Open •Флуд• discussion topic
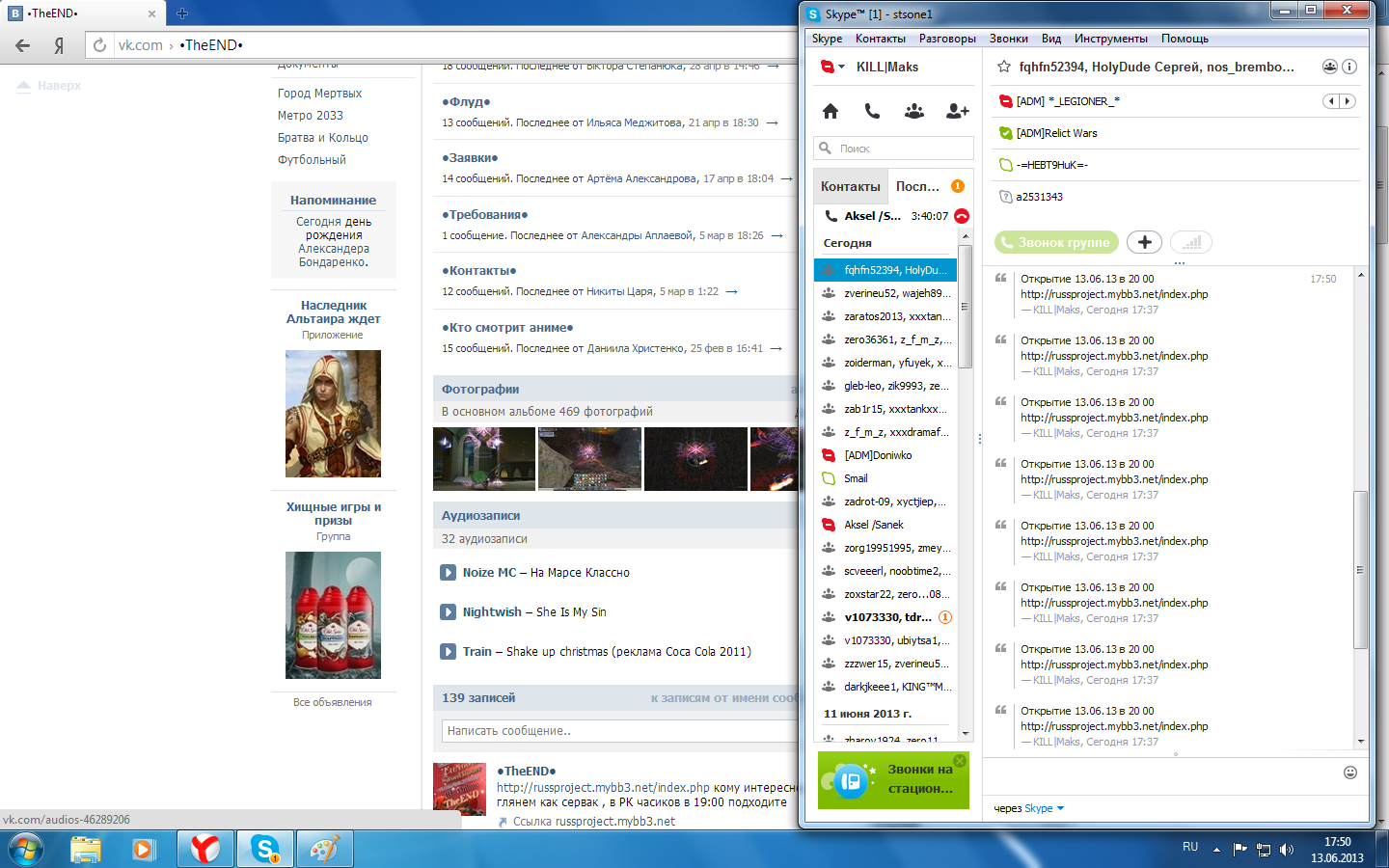 tap(466, 101)
